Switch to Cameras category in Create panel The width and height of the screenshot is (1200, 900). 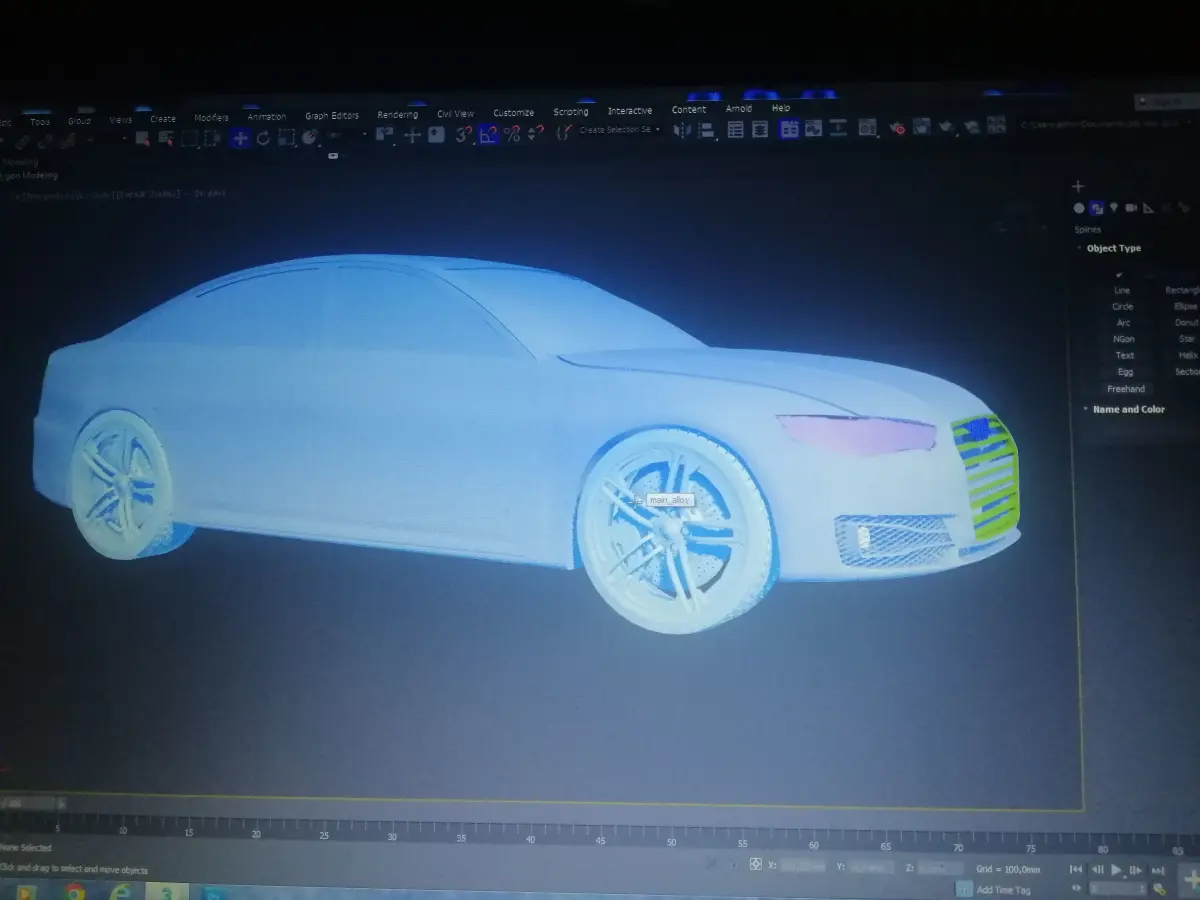coord(1131,208)
